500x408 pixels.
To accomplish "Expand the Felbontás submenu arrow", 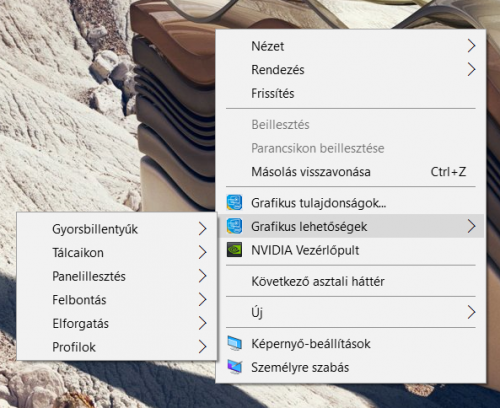I will (x=203, y=300).
